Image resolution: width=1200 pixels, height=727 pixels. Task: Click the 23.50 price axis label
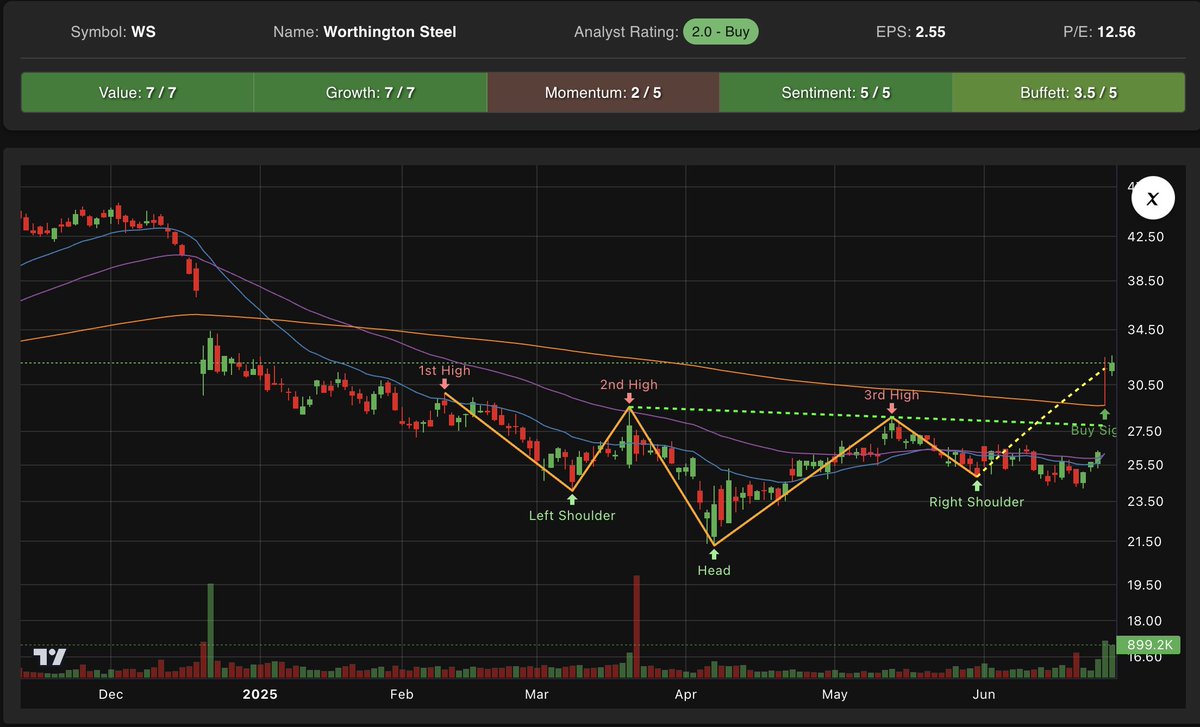[1146, 501]
